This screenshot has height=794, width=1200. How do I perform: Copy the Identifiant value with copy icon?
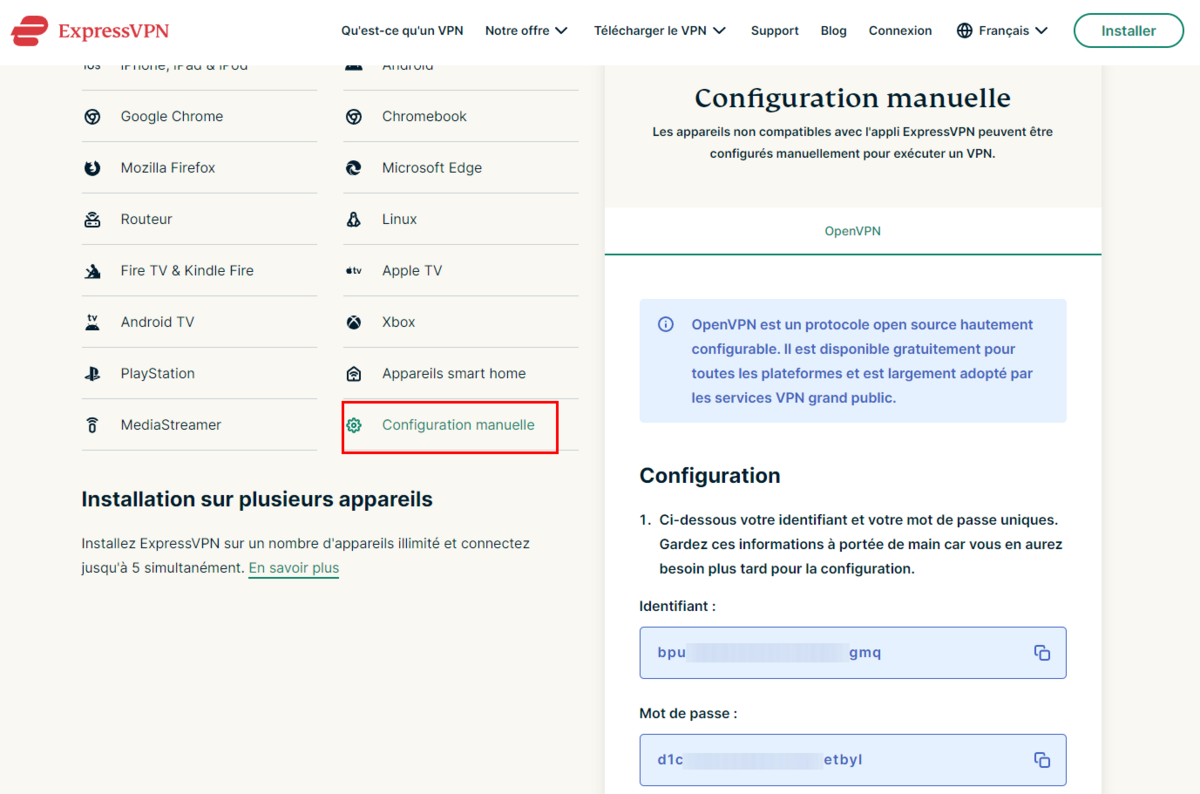1042,653
